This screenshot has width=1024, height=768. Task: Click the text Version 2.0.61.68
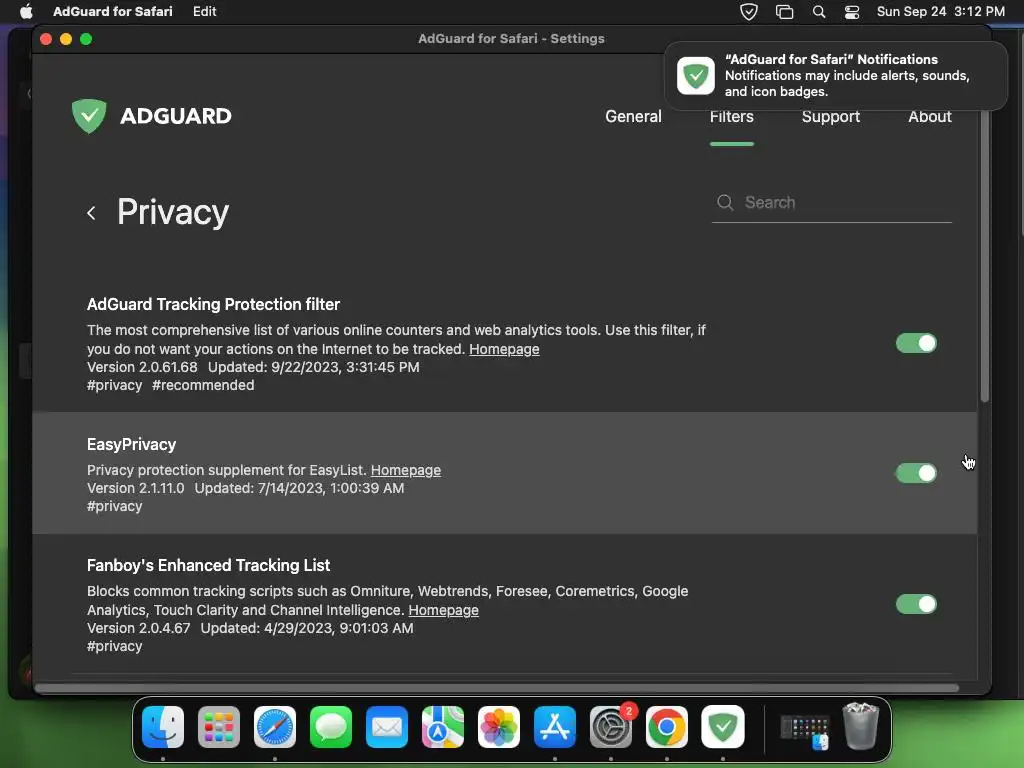pyautogui.click(x=142, y=367)
